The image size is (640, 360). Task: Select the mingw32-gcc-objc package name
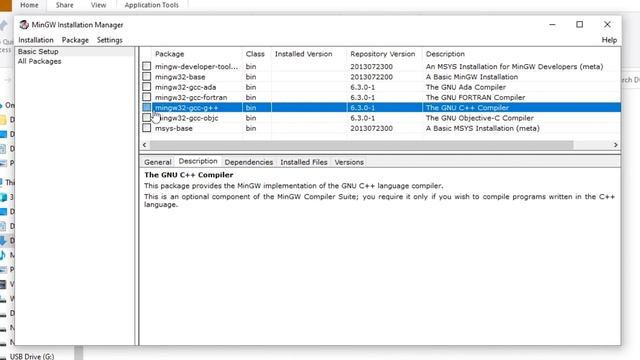tap(187, 118)
